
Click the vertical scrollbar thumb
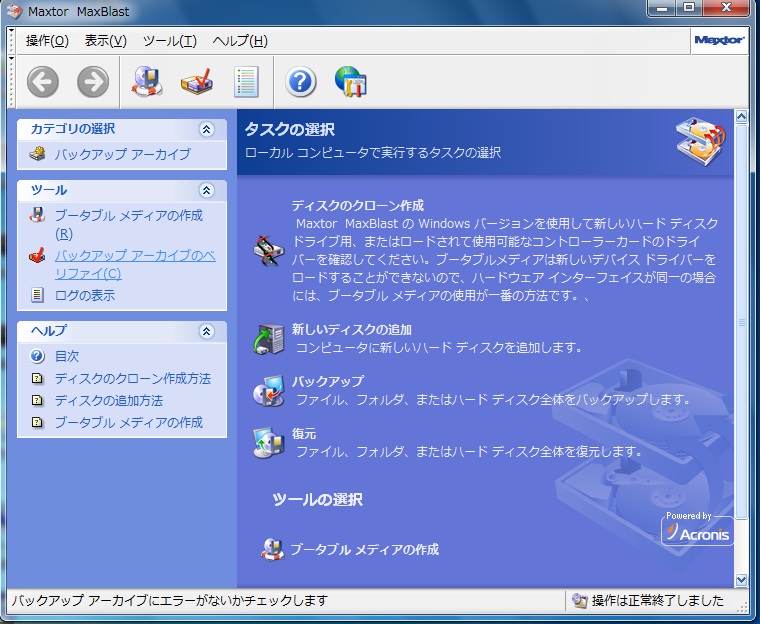pyautogui.click(x=741, y=322)
